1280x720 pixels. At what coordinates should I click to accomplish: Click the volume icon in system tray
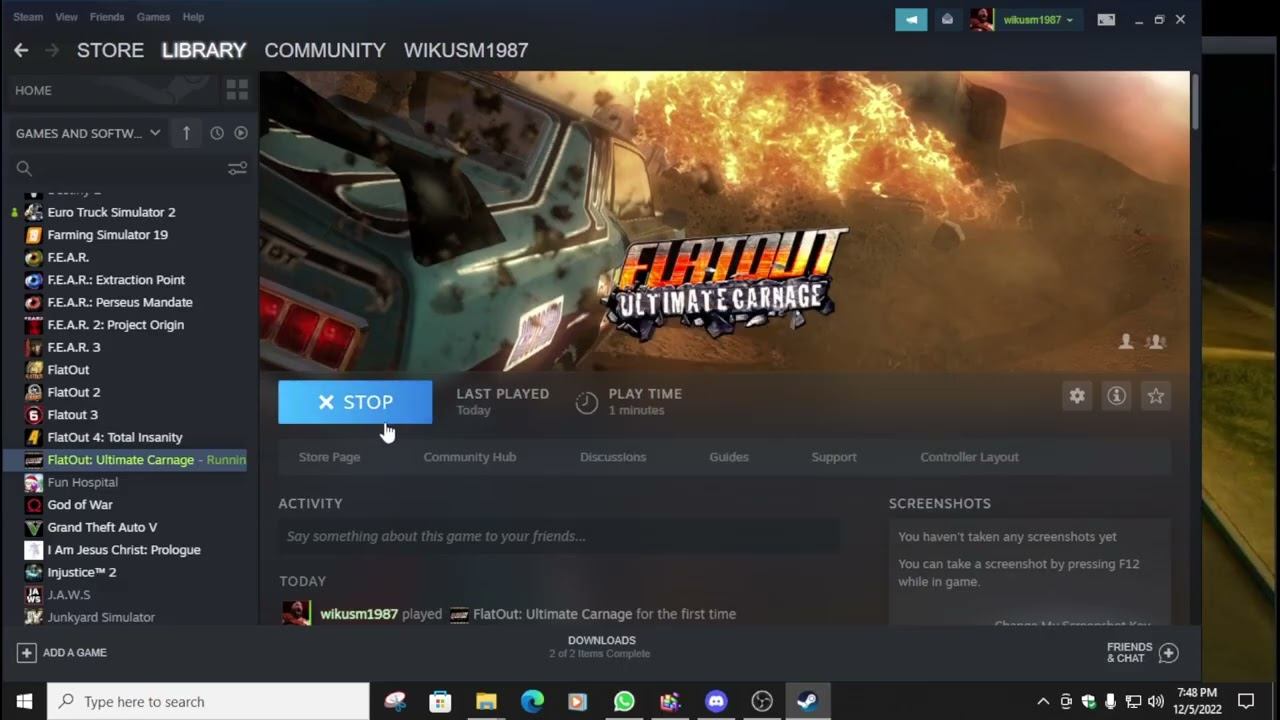coord(1156,701)
